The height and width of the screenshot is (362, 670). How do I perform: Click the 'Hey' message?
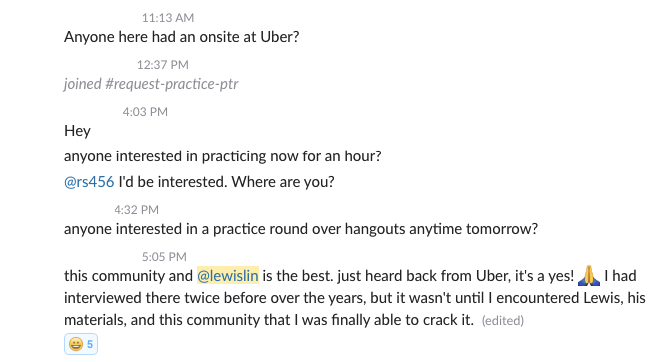tap(77, 130)
